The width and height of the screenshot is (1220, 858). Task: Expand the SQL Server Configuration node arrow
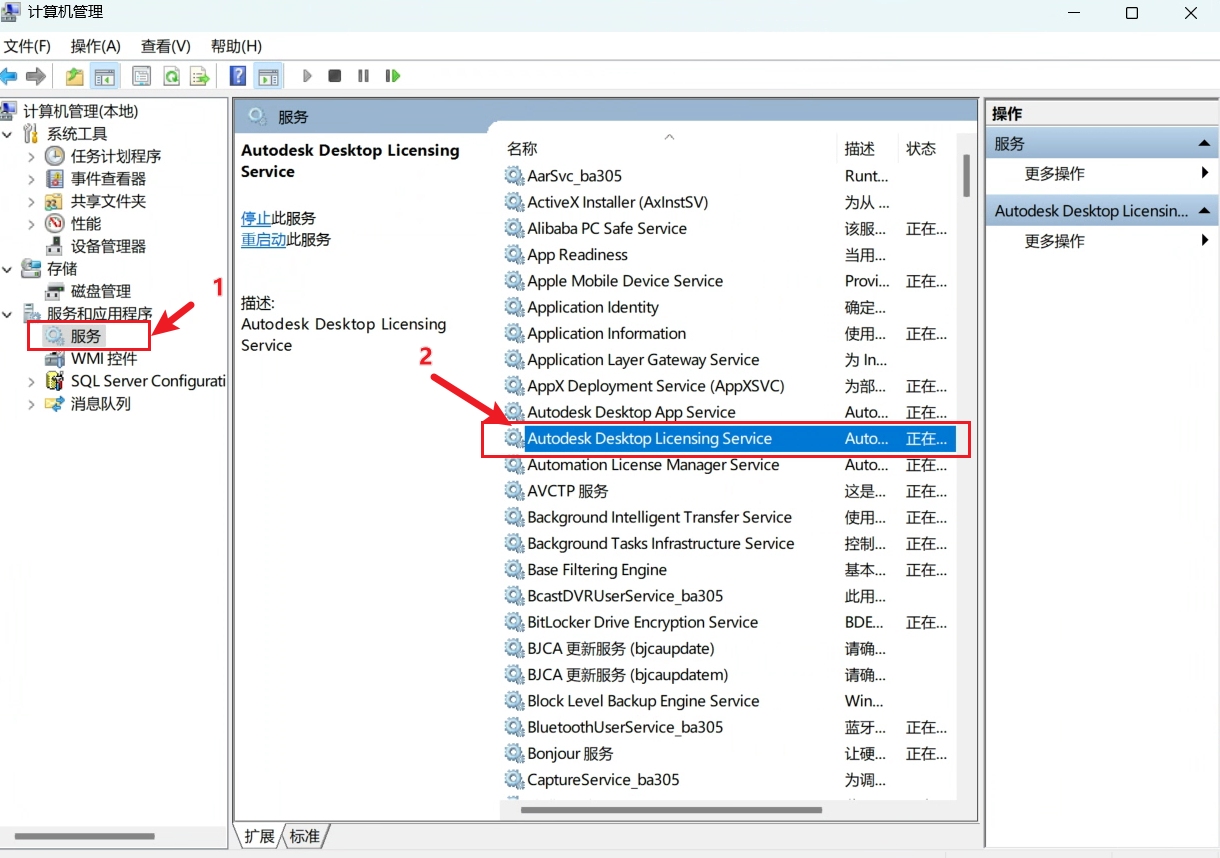coord(32,381)
